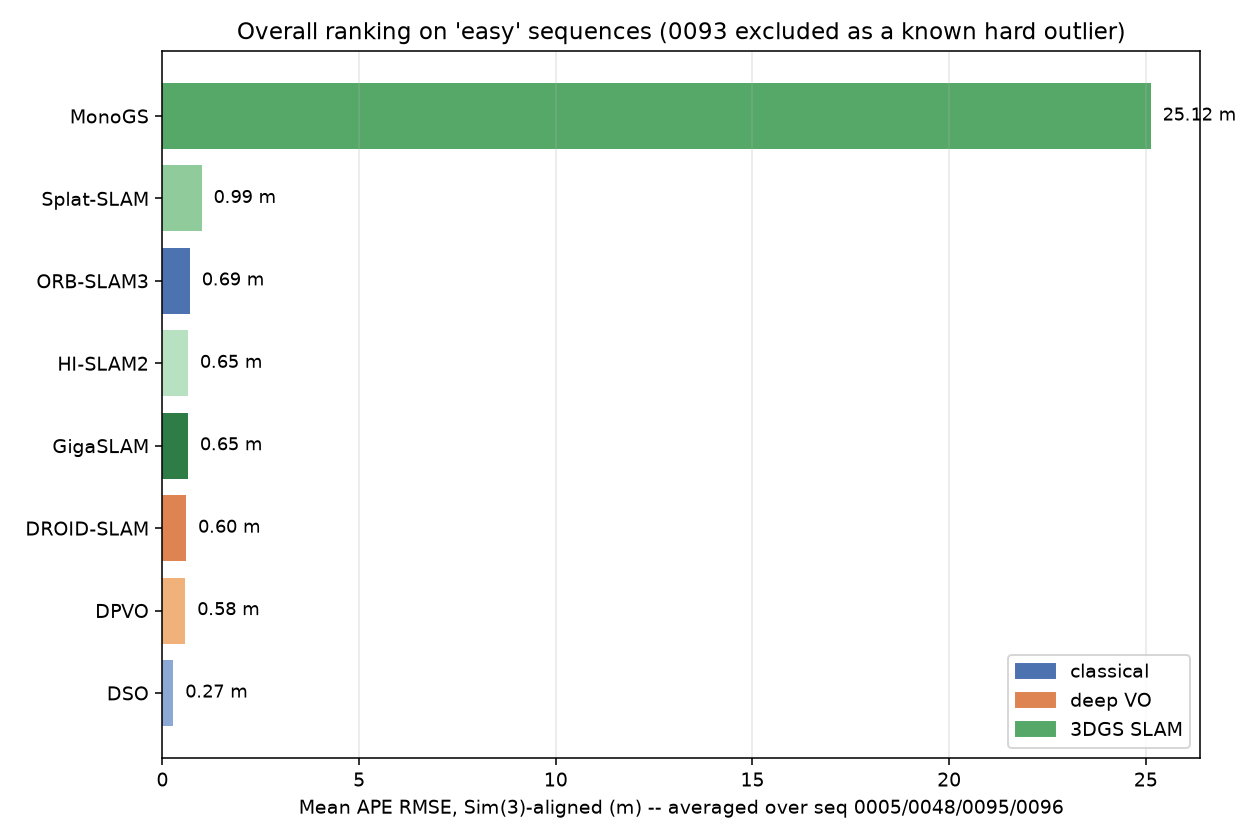Click the x-axis tick label 0
Image resolution: width=1260 pixels, height=840 pixels.
pos(162,780)
